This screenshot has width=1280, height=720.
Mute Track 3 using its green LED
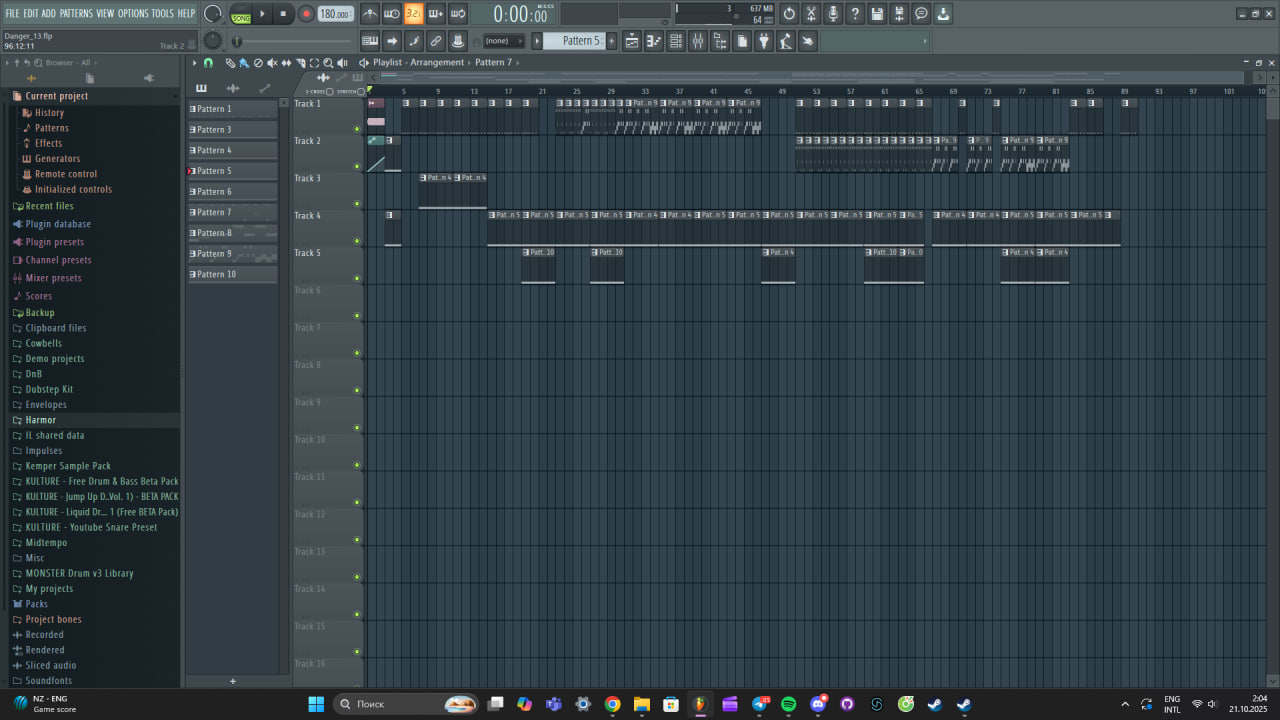357,204
